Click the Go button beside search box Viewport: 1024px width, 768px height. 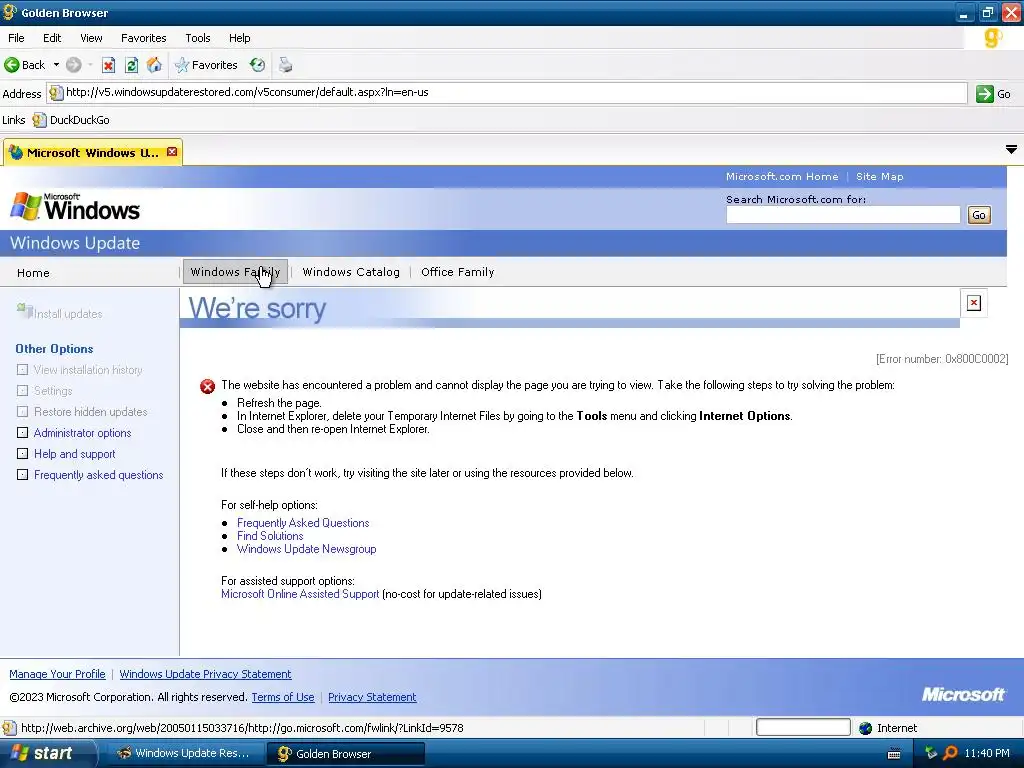tap(979, 215)
